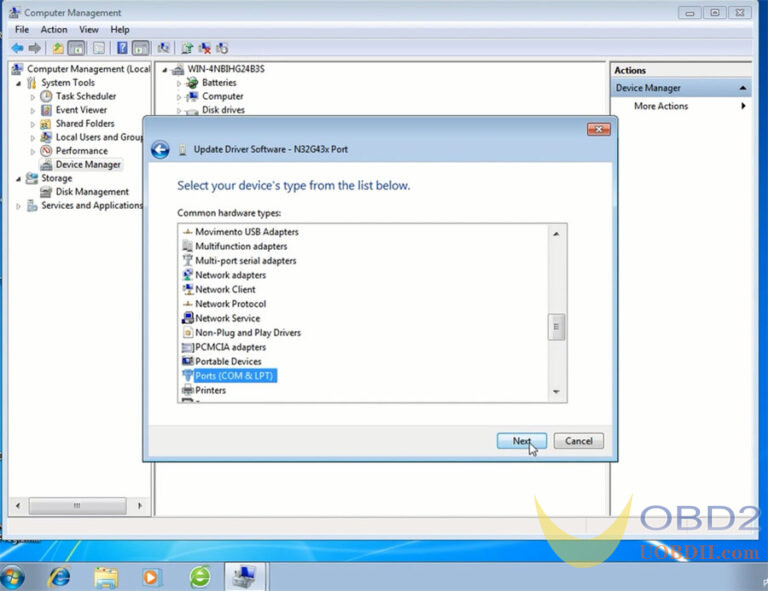This screenshot has width=768, height=591.
Task: Click the blue Help question mark icon
Action: coord(122,48)
